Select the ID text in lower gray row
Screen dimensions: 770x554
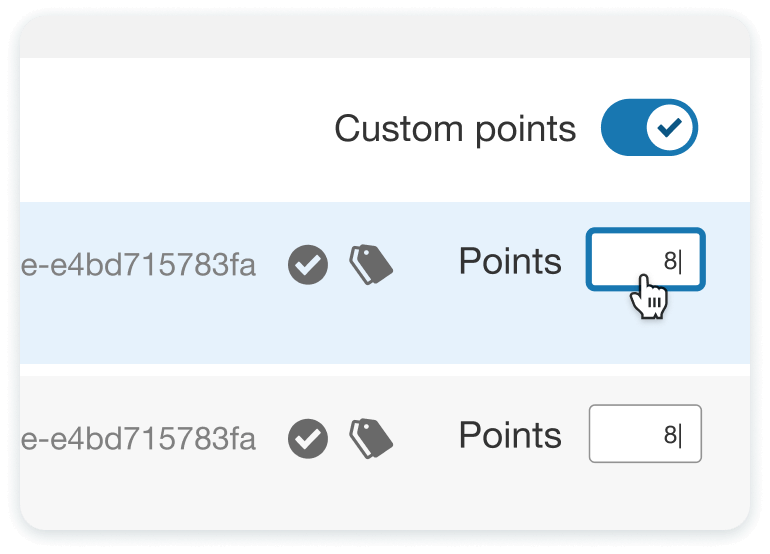pos(138,438)
